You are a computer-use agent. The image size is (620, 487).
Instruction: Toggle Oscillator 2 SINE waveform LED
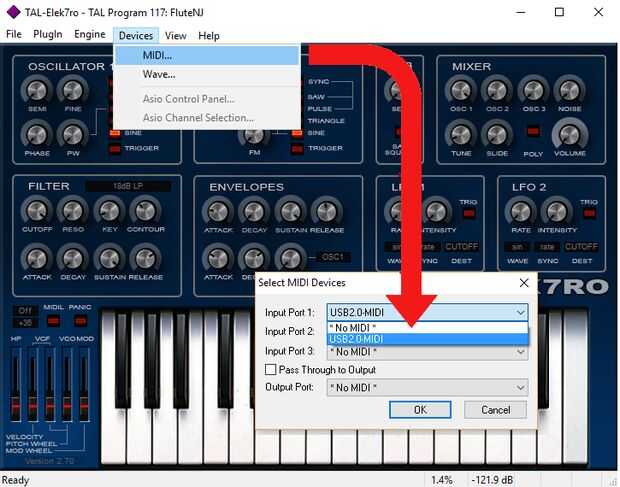point(297,133)
